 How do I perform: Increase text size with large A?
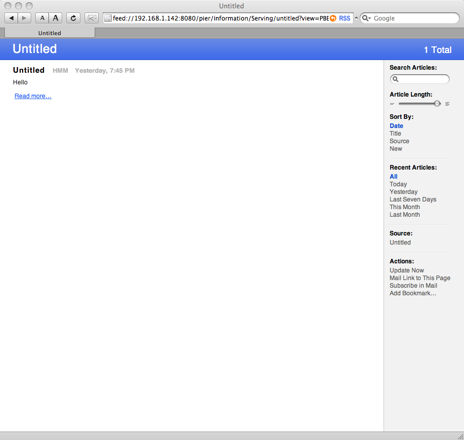[55, 18]
